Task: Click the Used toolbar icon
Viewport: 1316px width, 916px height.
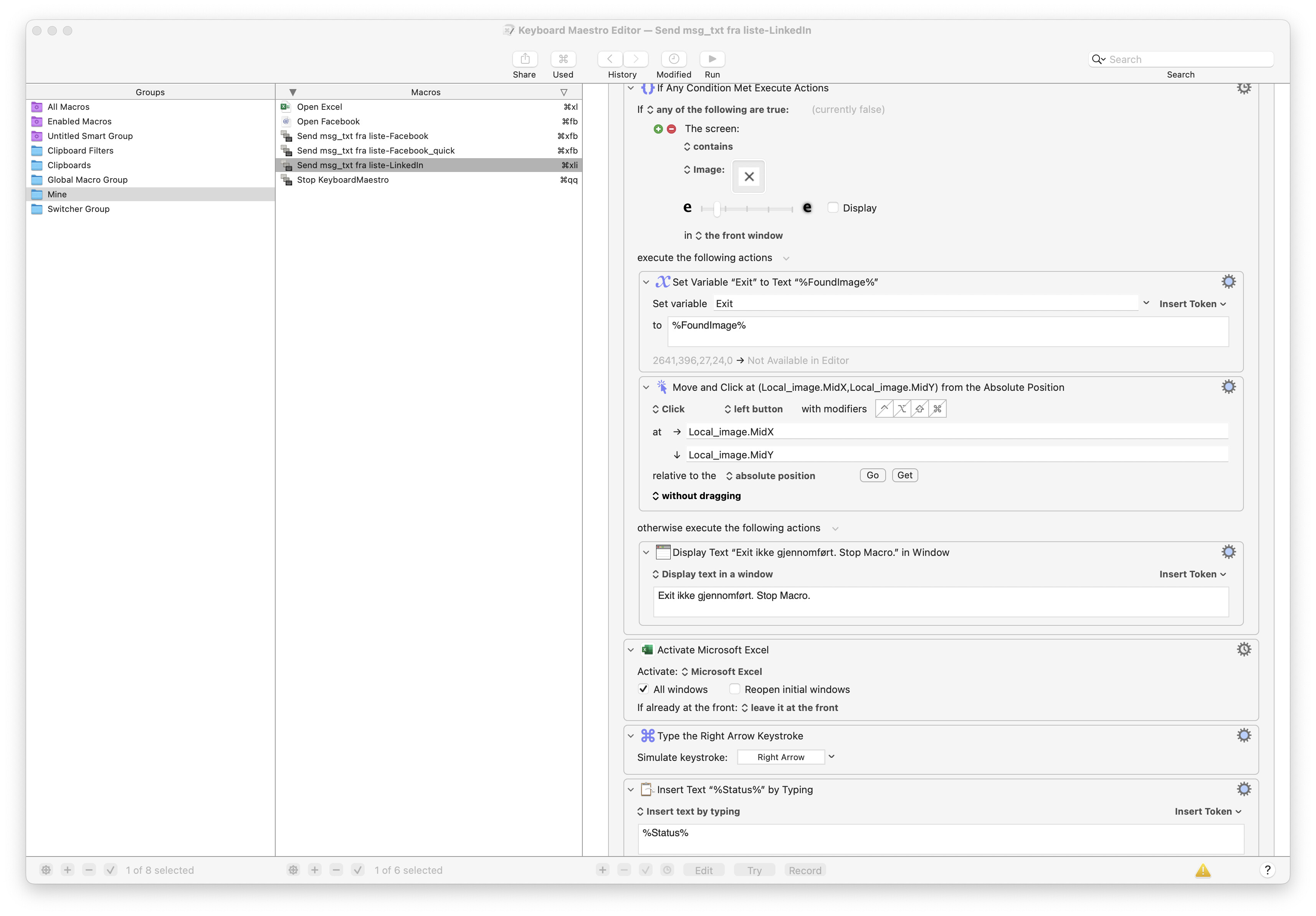Action: point(563,59)
